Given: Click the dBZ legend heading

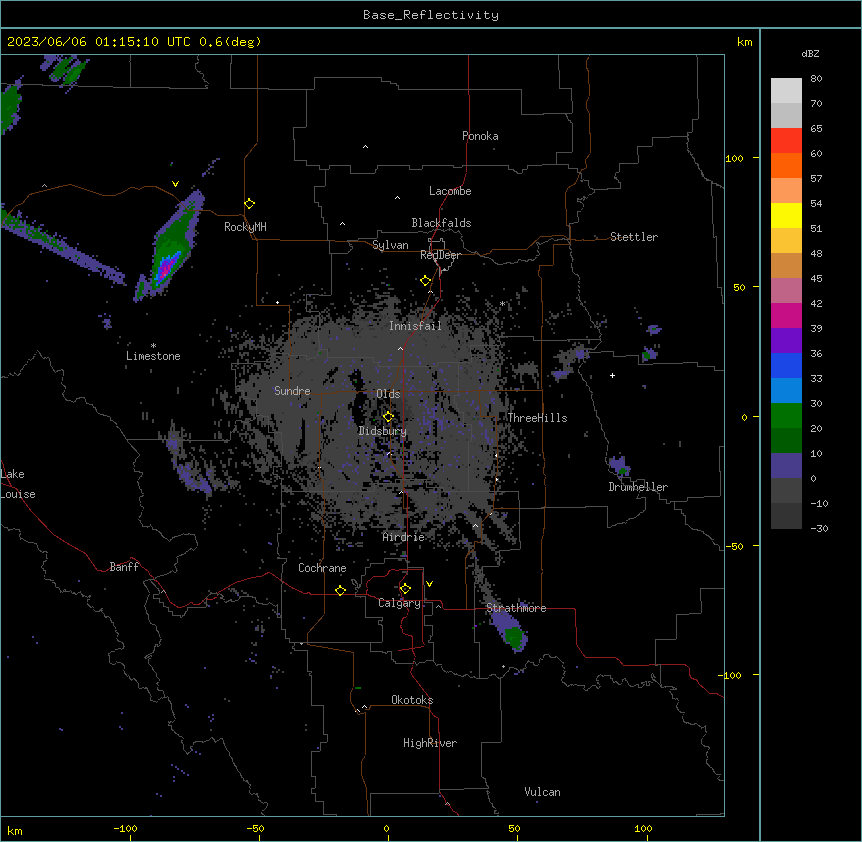Looking at the screenshot, I should pos(810,53).
